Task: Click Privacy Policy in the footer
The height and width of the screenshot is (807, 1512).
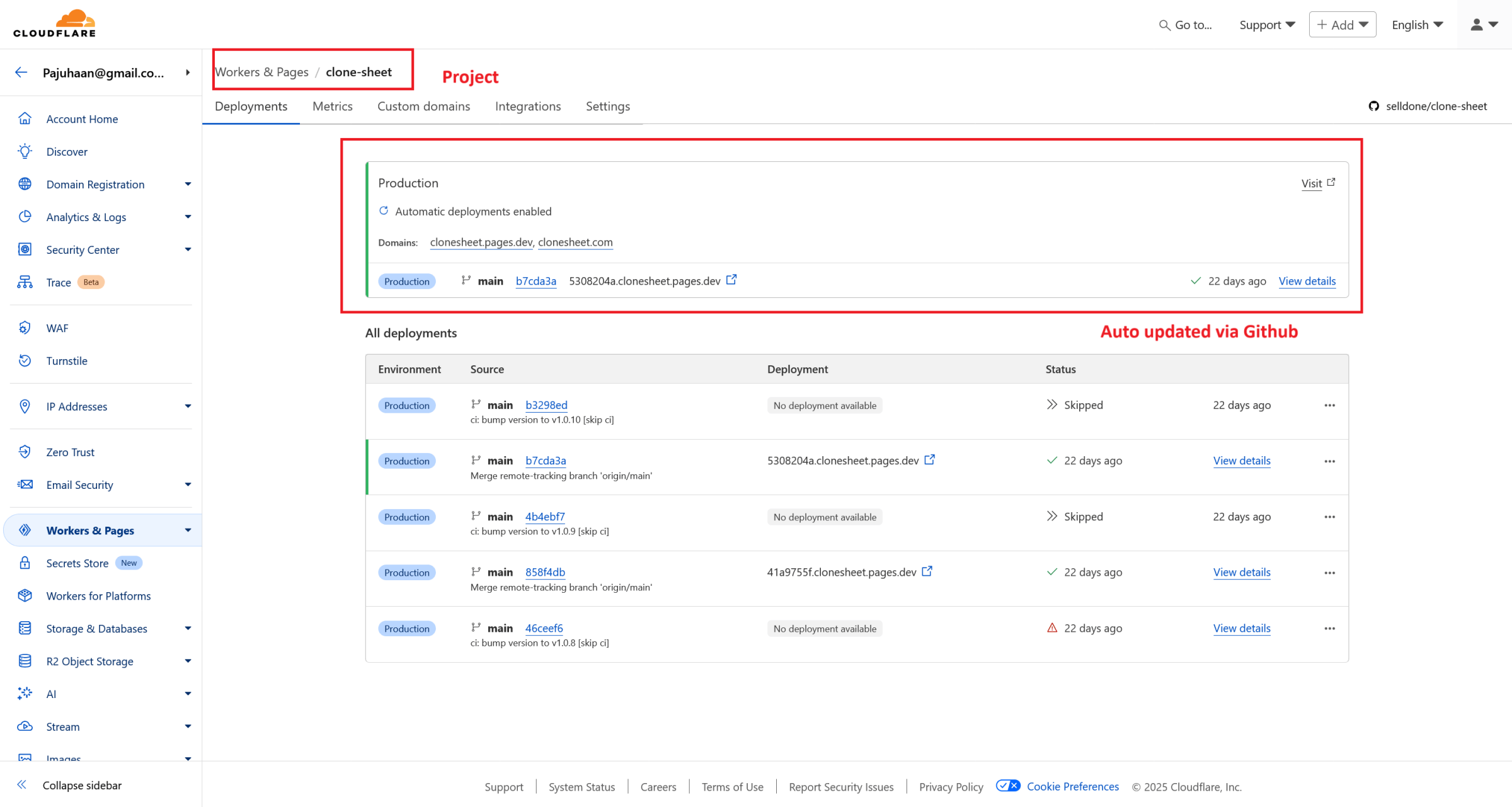Action: click(x=951, y=787)
